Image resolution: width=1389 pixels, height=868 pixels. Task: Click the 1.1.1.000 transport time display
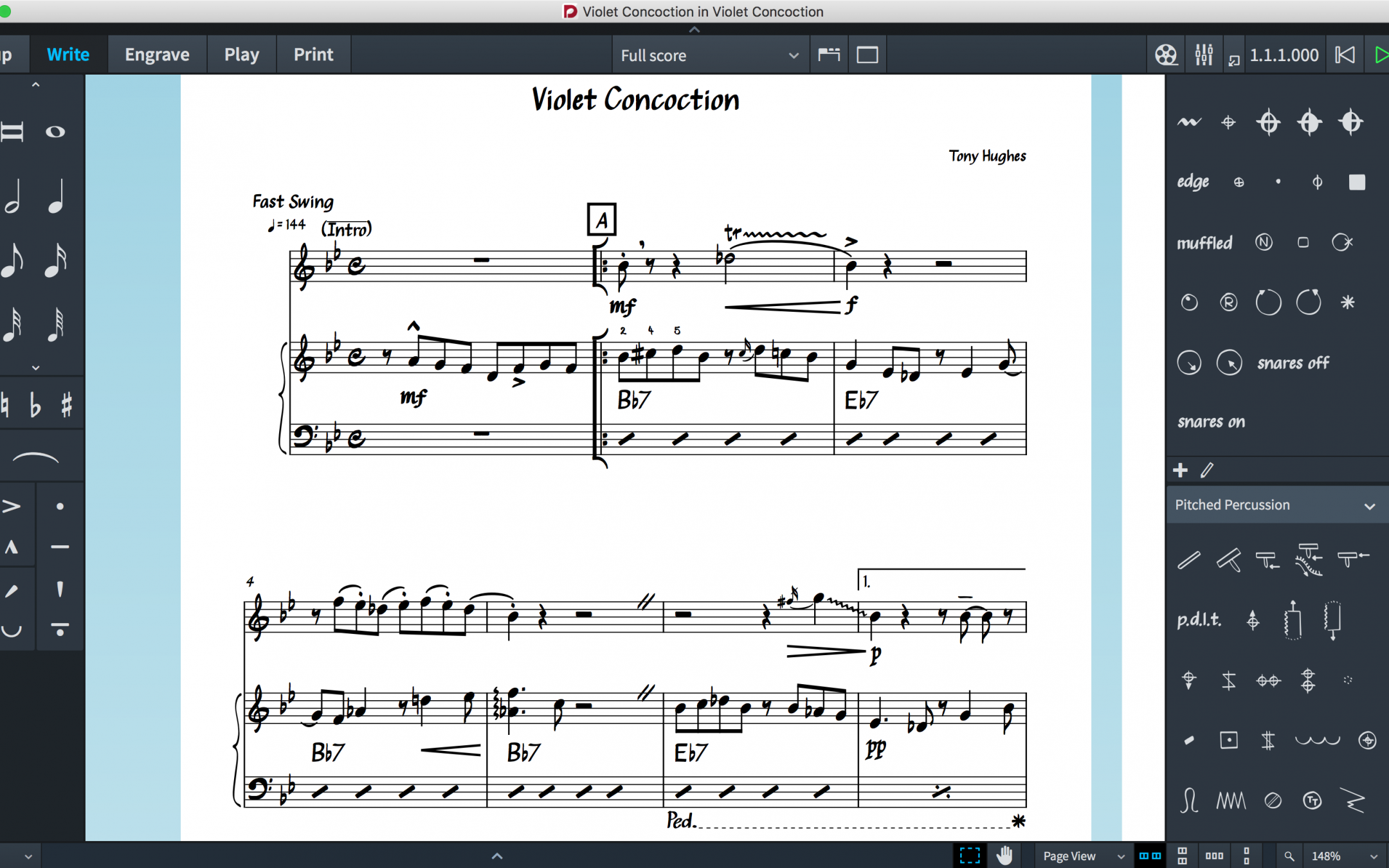[x=1284, y=55]
